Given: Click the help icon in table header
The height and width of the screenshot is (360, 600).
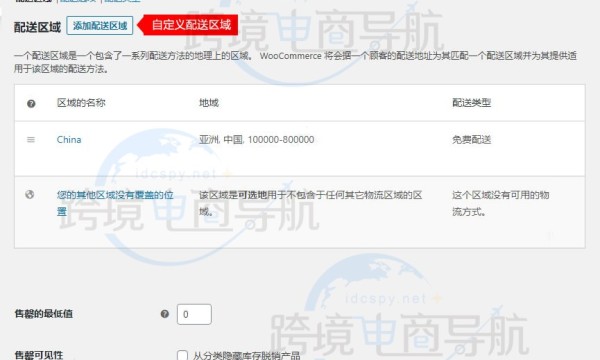Looking at the screenshot, I should pyautogui.click(x=31, y=103).
